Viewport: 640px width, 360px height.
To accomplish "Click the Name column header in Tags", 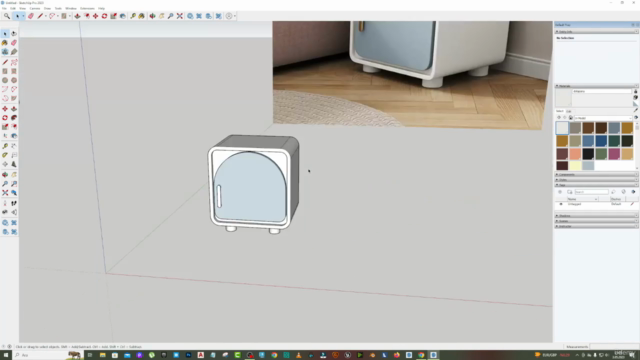I will tap(582, 199).
